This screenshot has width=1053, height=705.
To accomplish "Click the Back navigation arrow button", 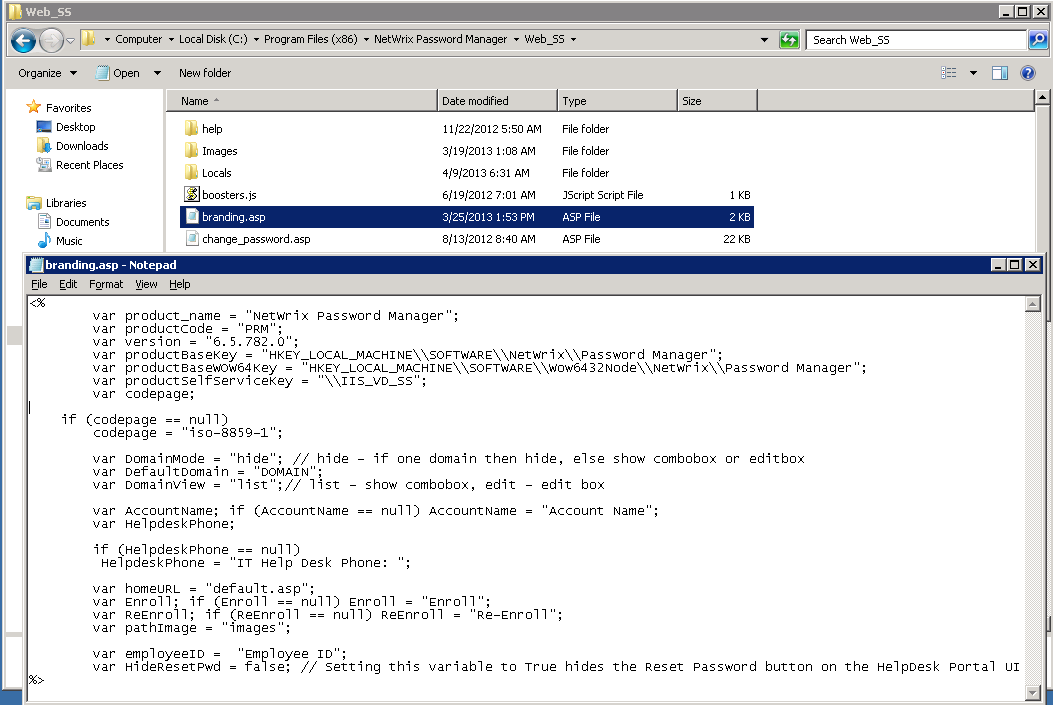I will pos(23,40).
